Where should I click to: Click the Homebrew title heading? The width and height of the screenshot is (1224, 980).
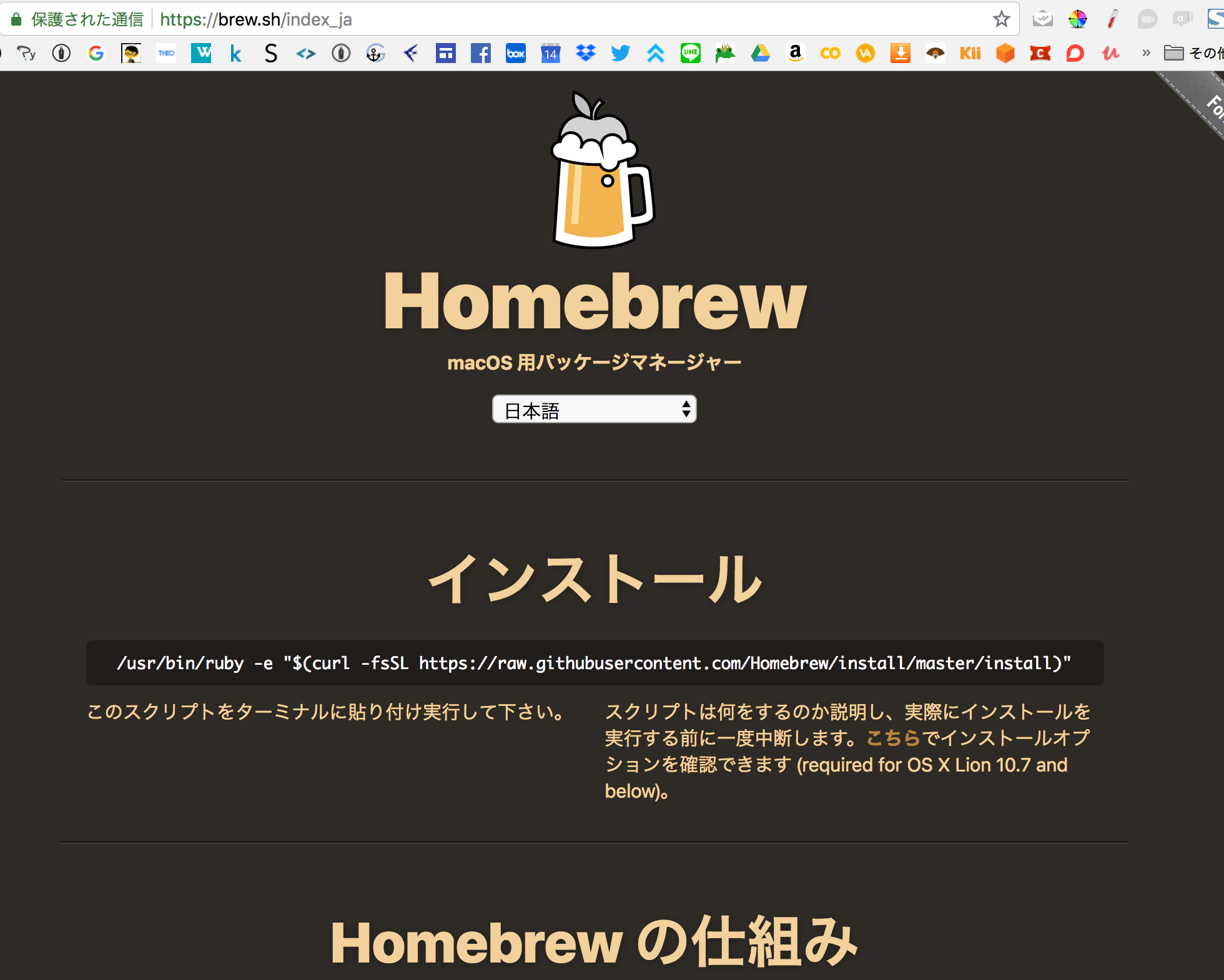[595, 301]
